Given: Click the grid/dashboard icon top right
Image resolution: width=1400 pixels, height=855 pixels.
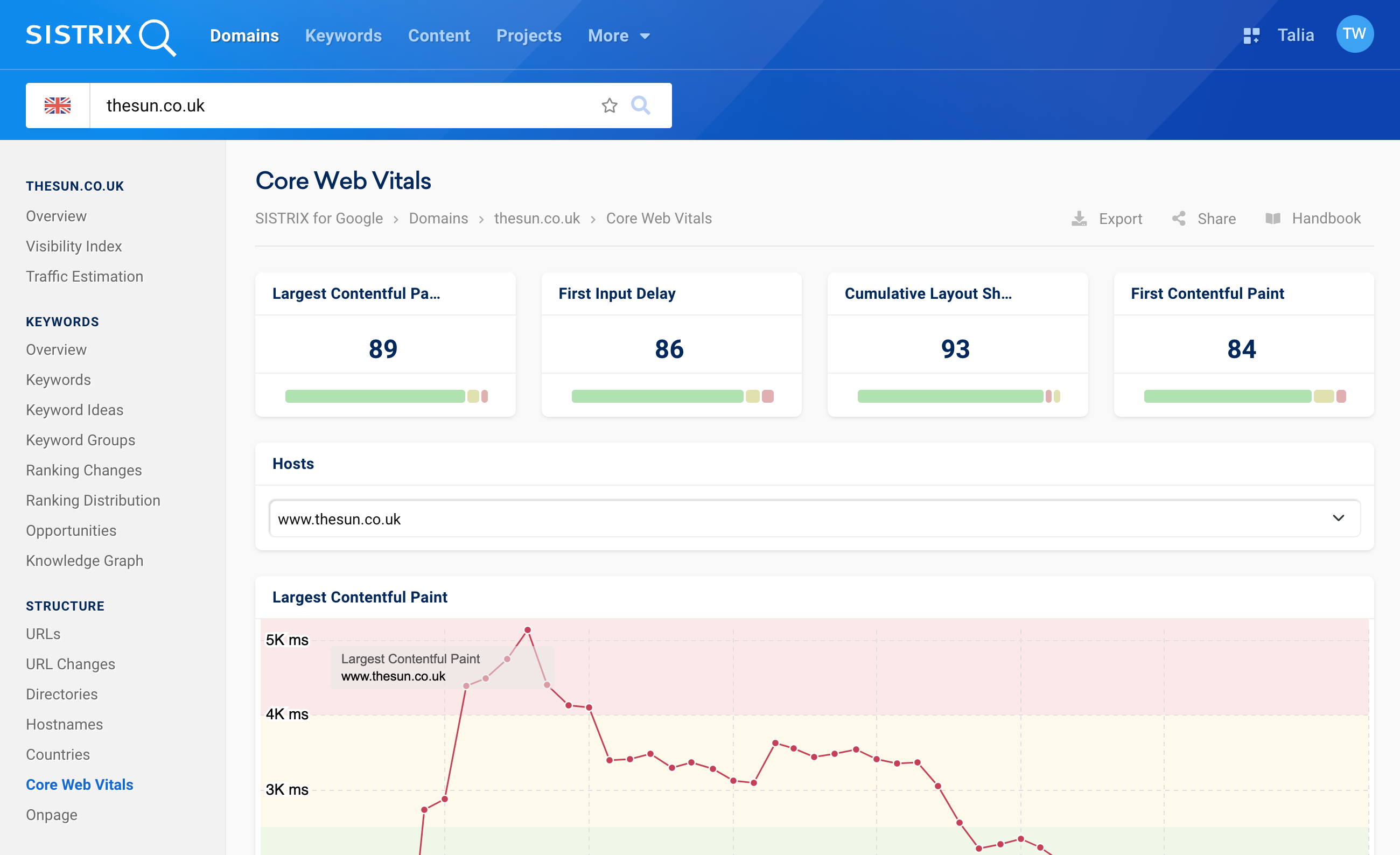Looking at the screenshot, I should coord(1250,35).
